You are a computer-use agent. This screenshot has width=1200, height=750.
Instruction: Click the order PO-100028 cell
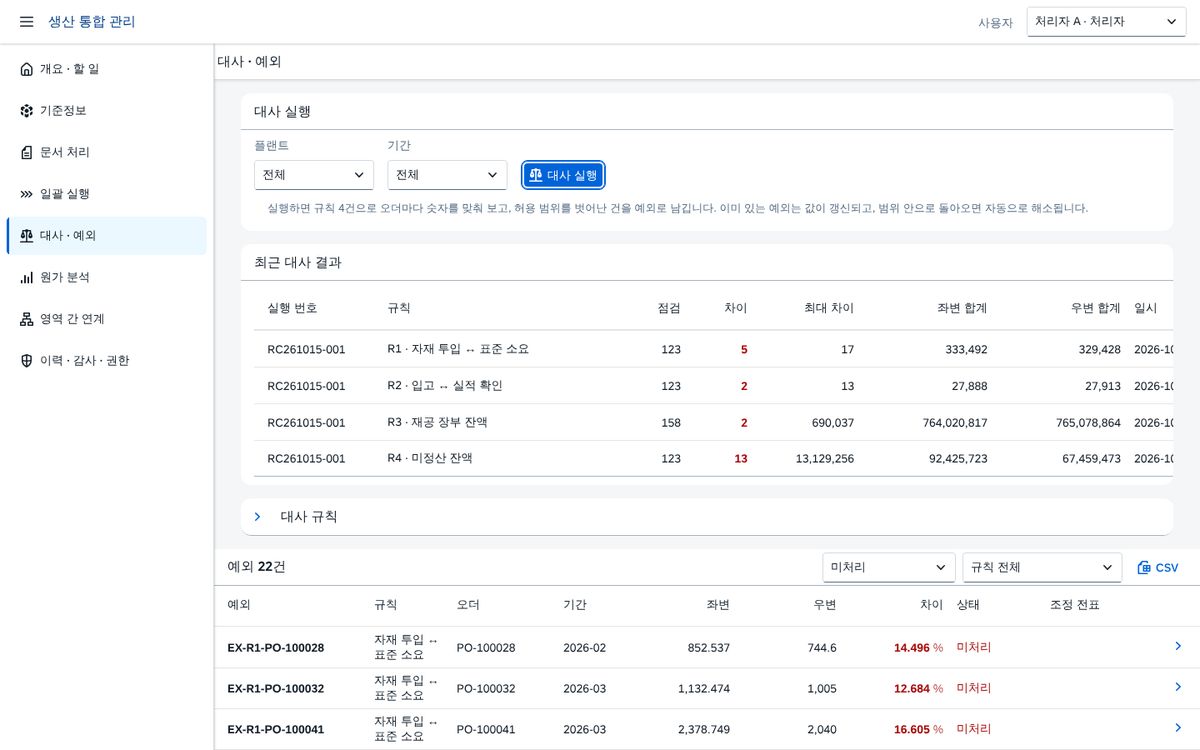[x=486, y=648]
